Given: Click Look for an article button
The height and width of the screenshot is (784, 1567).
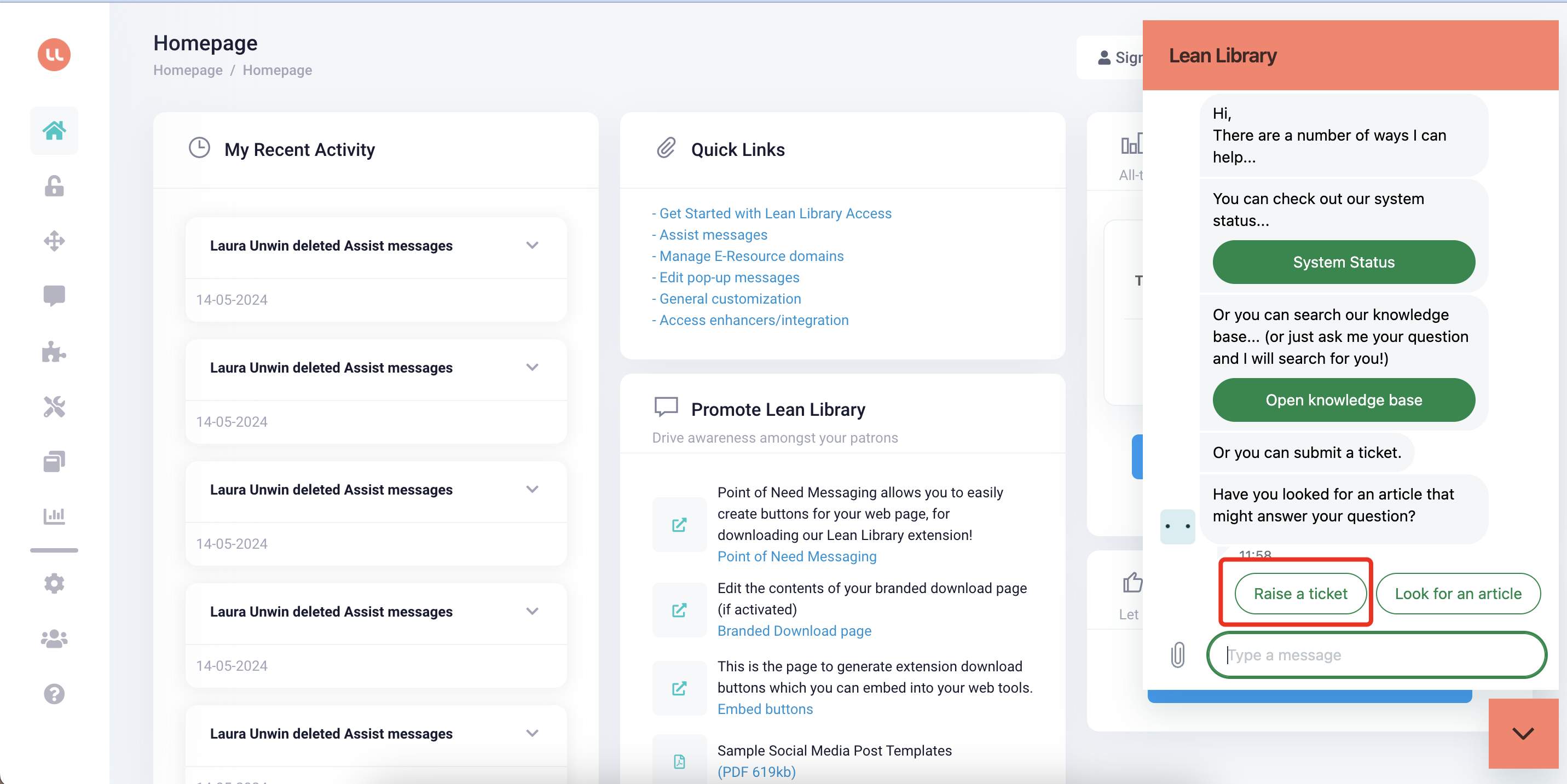Looking at the screenshot, I should tap(1458, 594).
